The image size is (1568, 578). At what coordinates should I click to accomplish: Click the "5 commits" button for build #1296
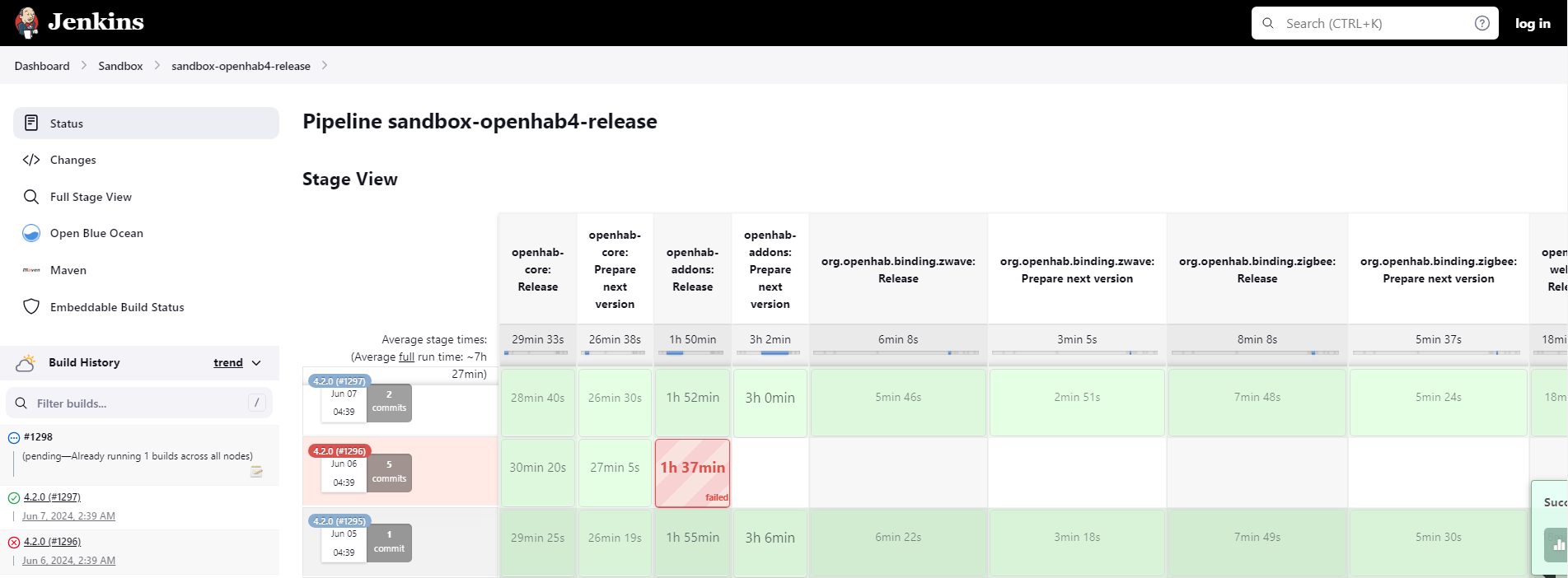(389, 472)
